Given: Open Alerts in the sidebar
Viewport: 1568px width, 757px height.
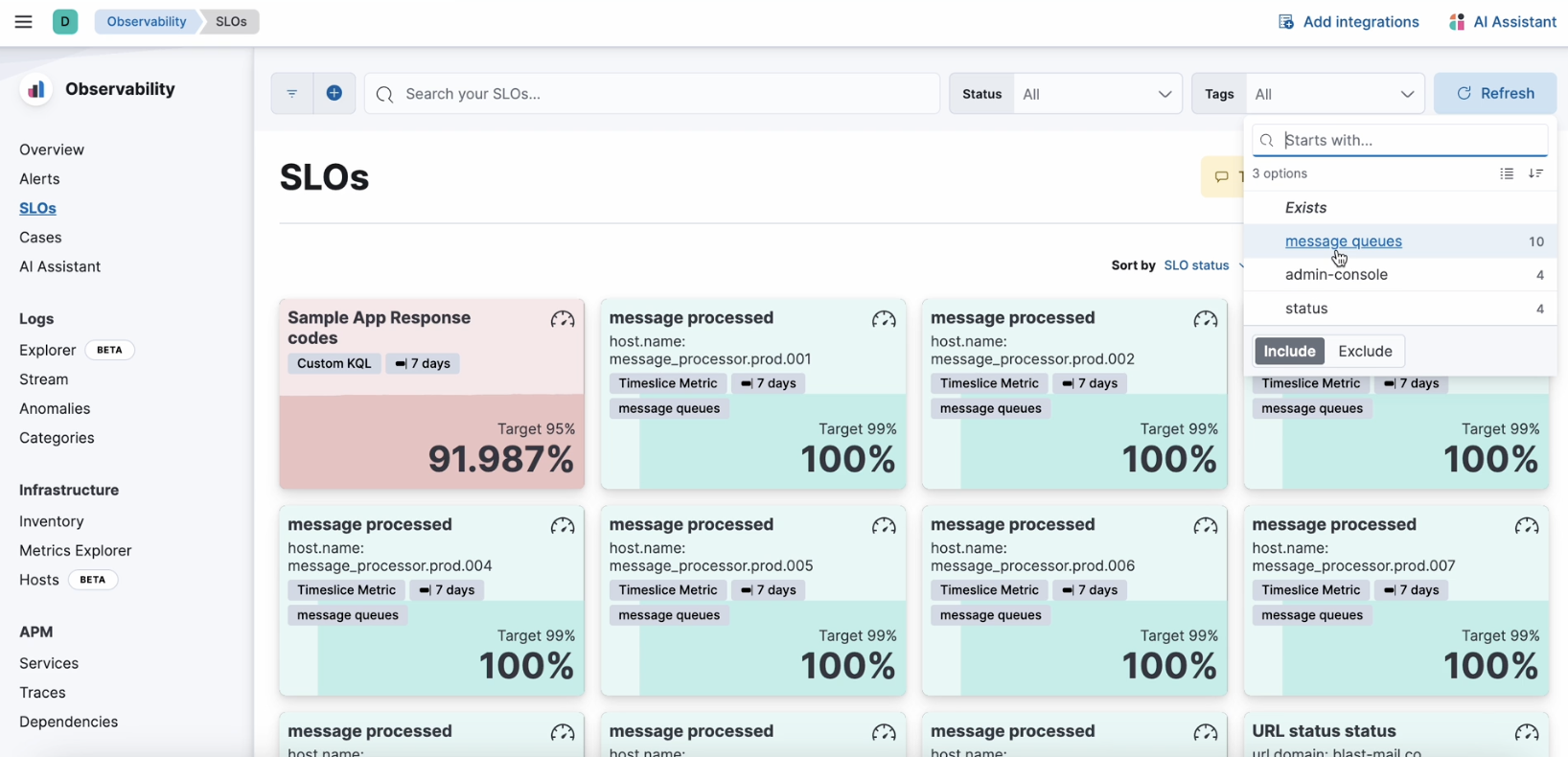Looking at the screenshot, I should coord(39,179).
